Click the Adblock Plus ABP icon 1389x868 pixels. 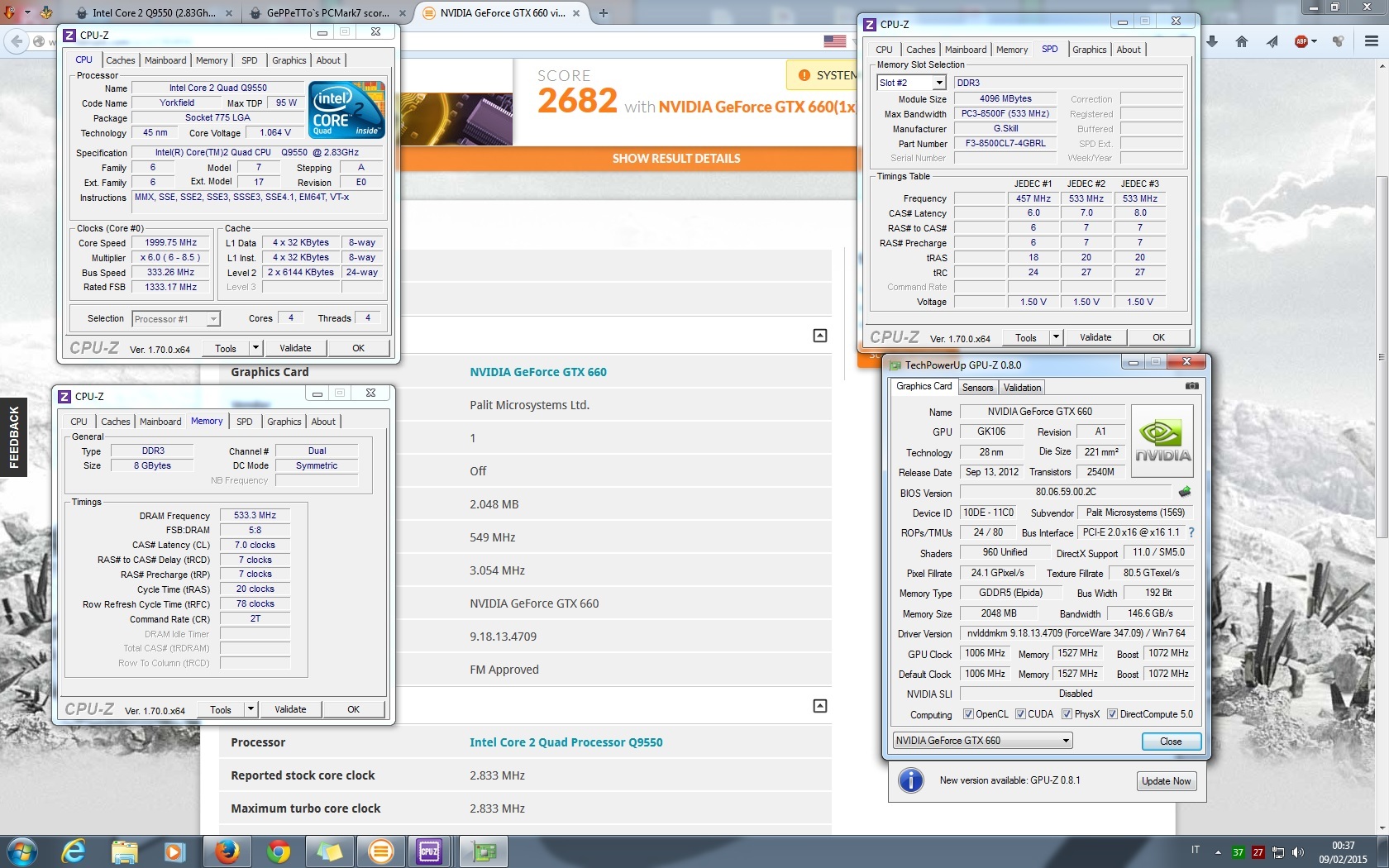(1301, 41)
